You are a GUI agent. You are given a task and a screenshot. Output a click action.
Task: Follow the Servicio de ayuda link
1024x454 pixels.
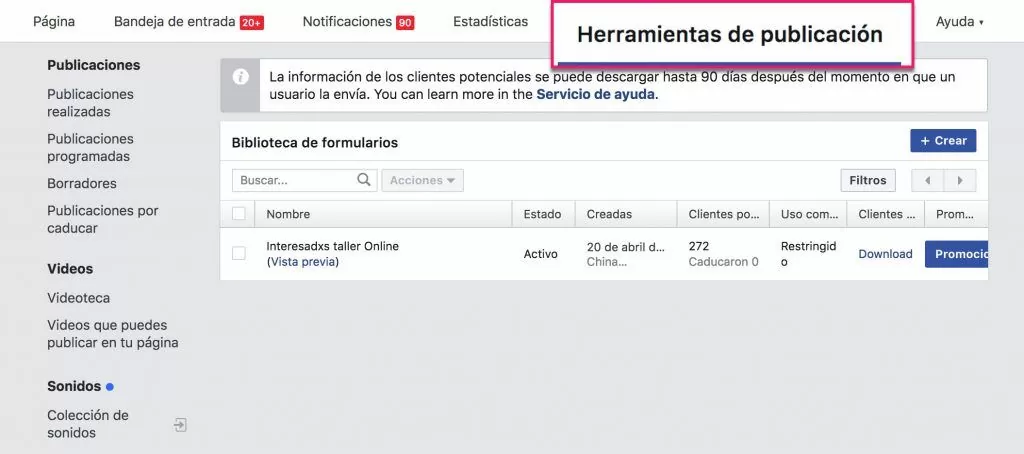click(x=596, y=94)
